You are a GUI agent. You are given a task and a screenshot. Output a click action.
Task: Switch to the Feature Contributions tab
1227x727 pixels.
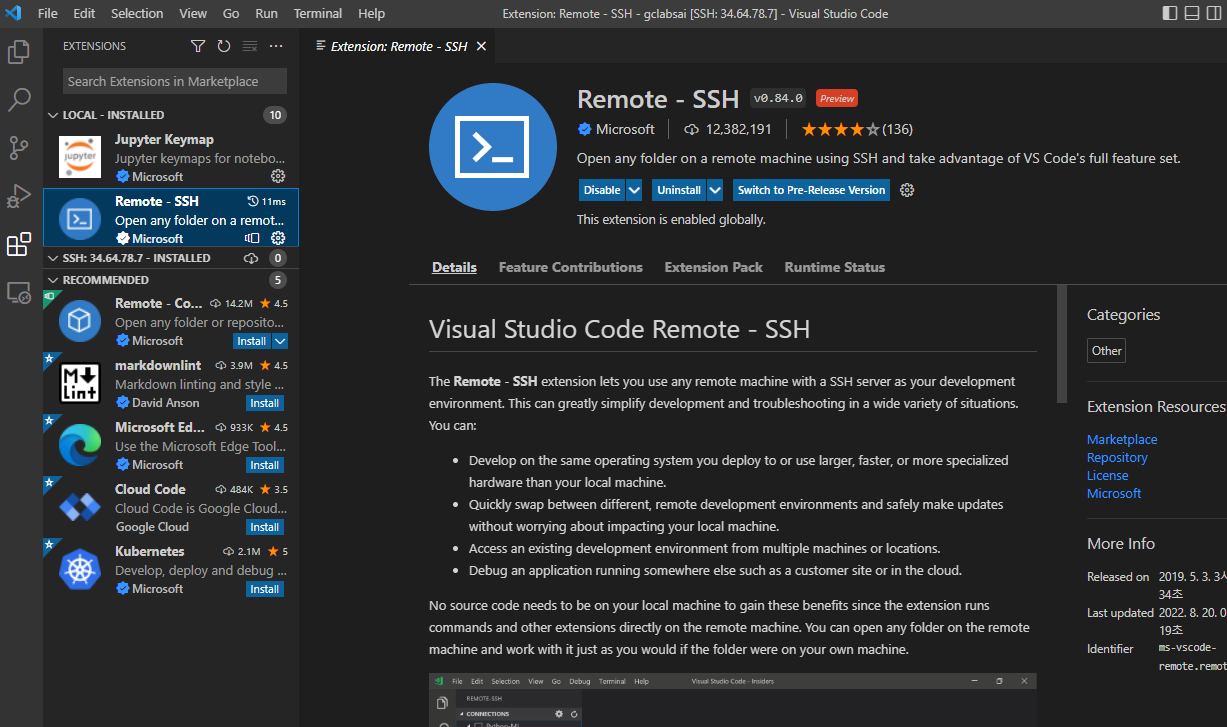[570, 267]
